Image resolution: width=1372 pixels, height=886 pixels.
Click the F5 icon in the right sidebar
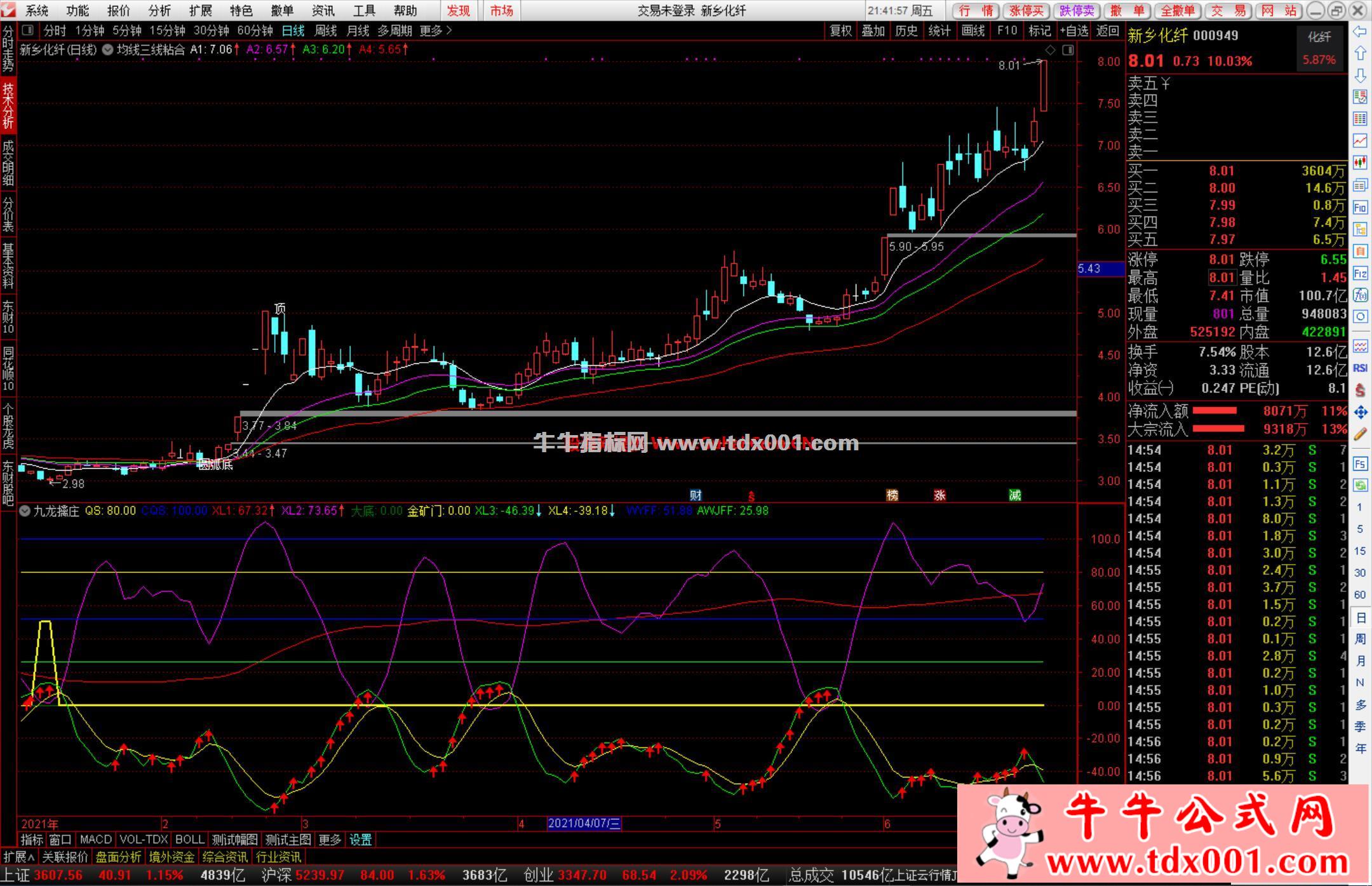(x=1360, y=464)
